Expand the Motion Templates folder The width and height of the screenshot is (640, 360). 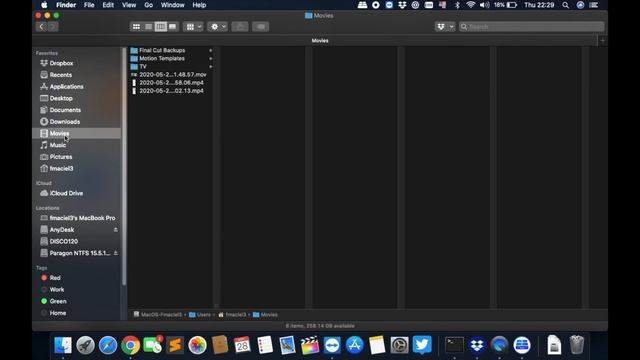(211, 59)
